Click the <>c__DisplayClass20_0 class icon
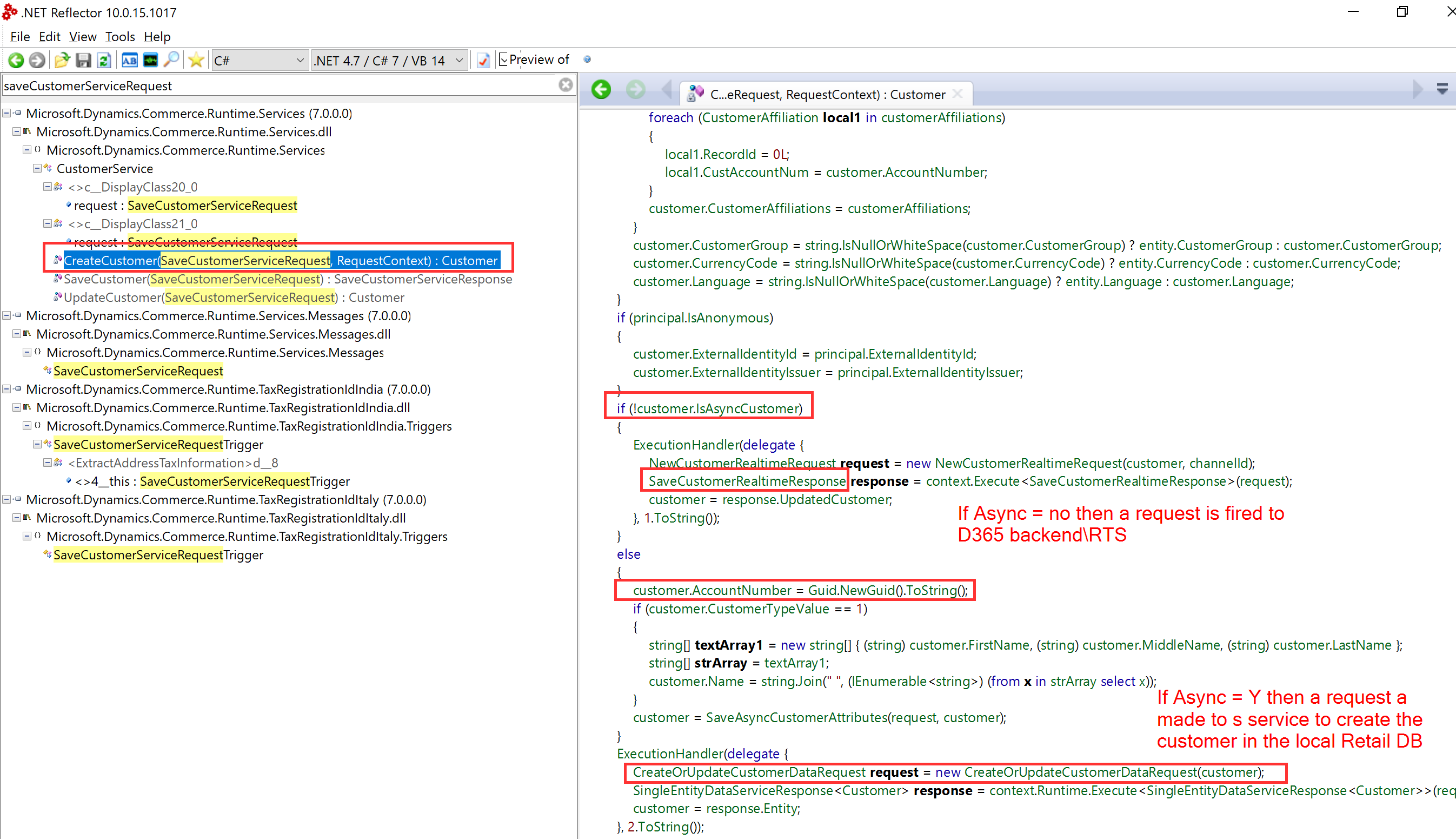This screenshot has height=839, width=1456. (58, 187)
